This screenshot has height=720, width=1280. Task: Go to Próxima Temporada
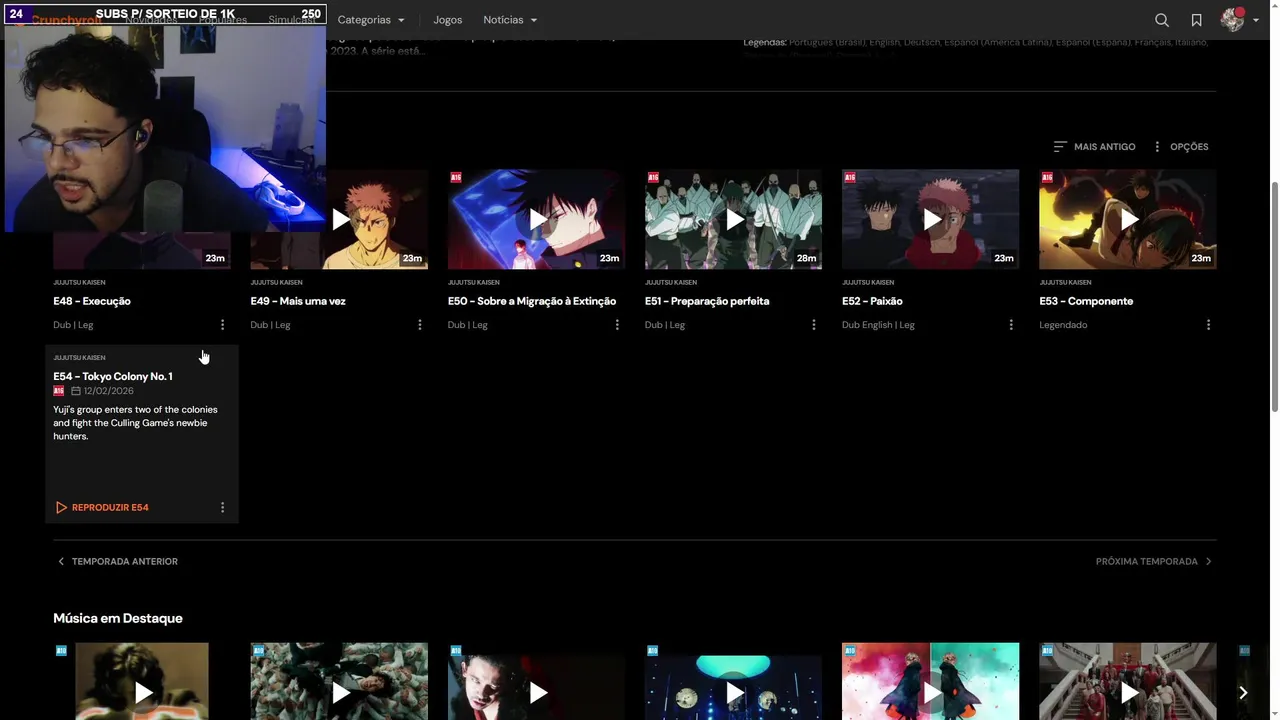[x=1154, y=561]
